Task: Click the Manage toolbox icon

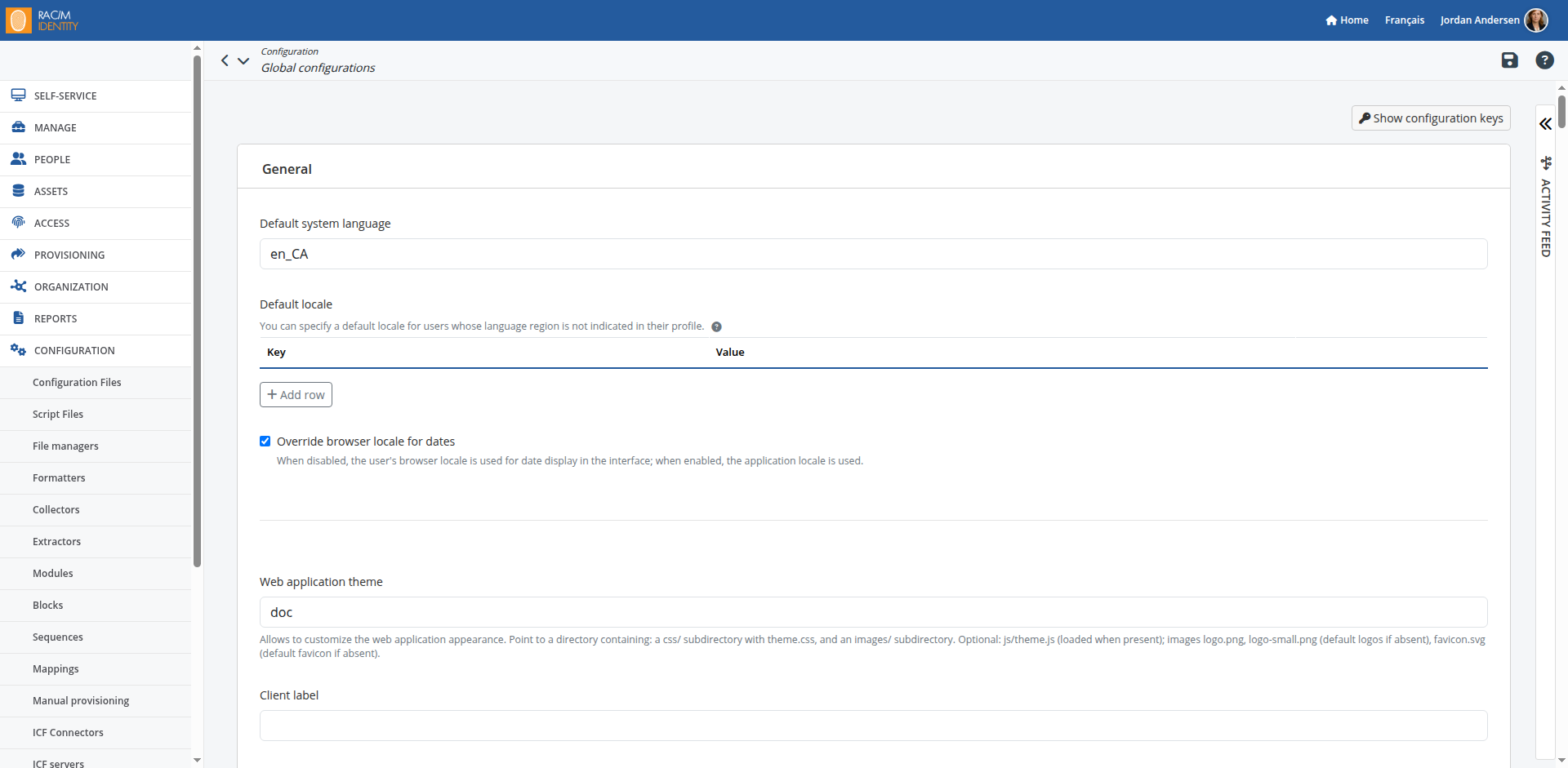Action: click(x=18, y=127)
